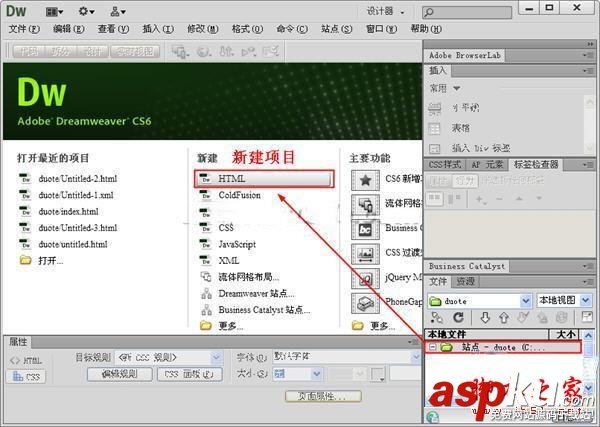Viewport: 600px width, 427px height.
Task: Click the search field in title bar
Action: (467, 13)
